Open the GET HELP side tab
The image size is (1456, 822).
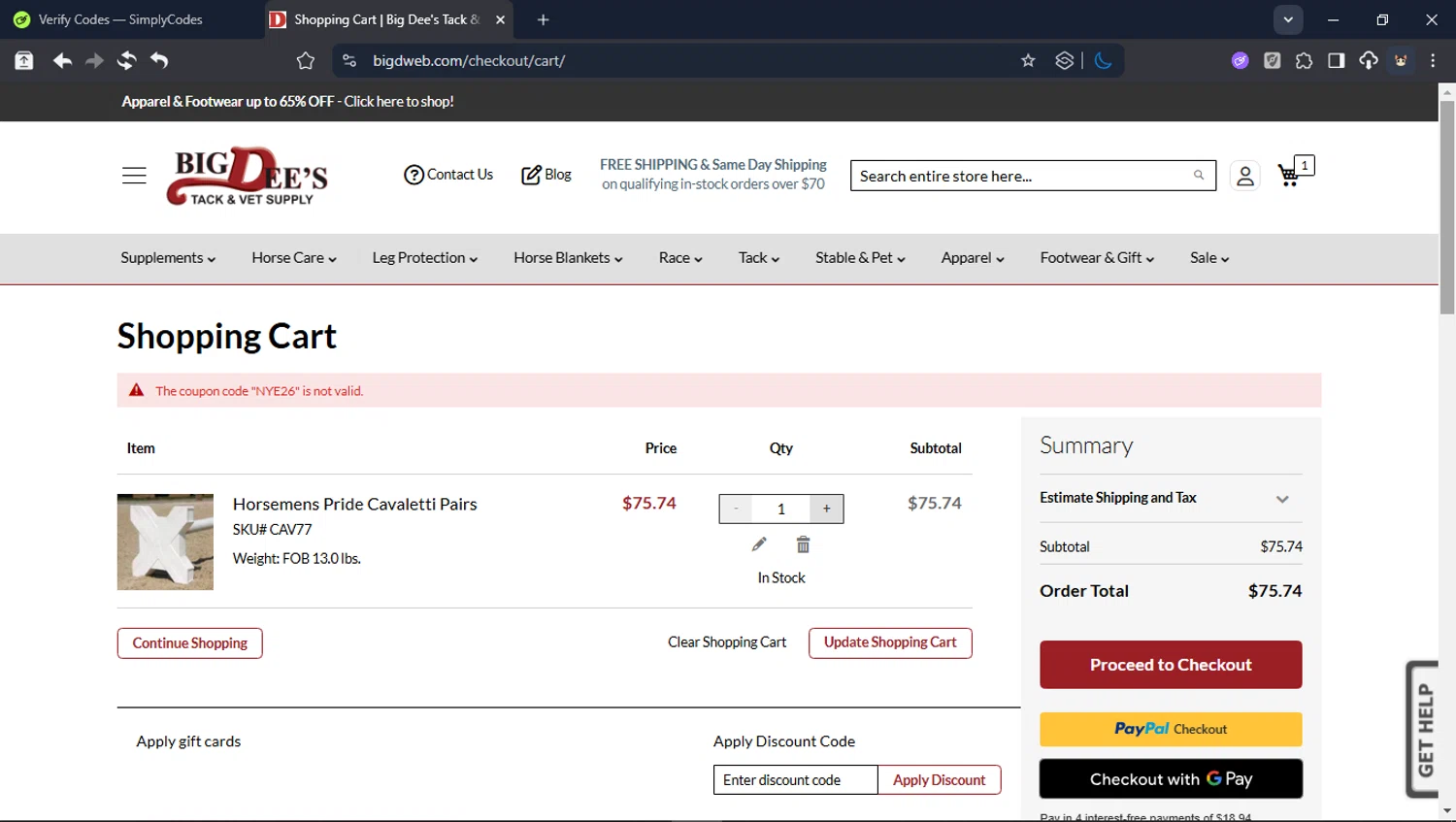pyautogui.click(x=1423, y=729)
